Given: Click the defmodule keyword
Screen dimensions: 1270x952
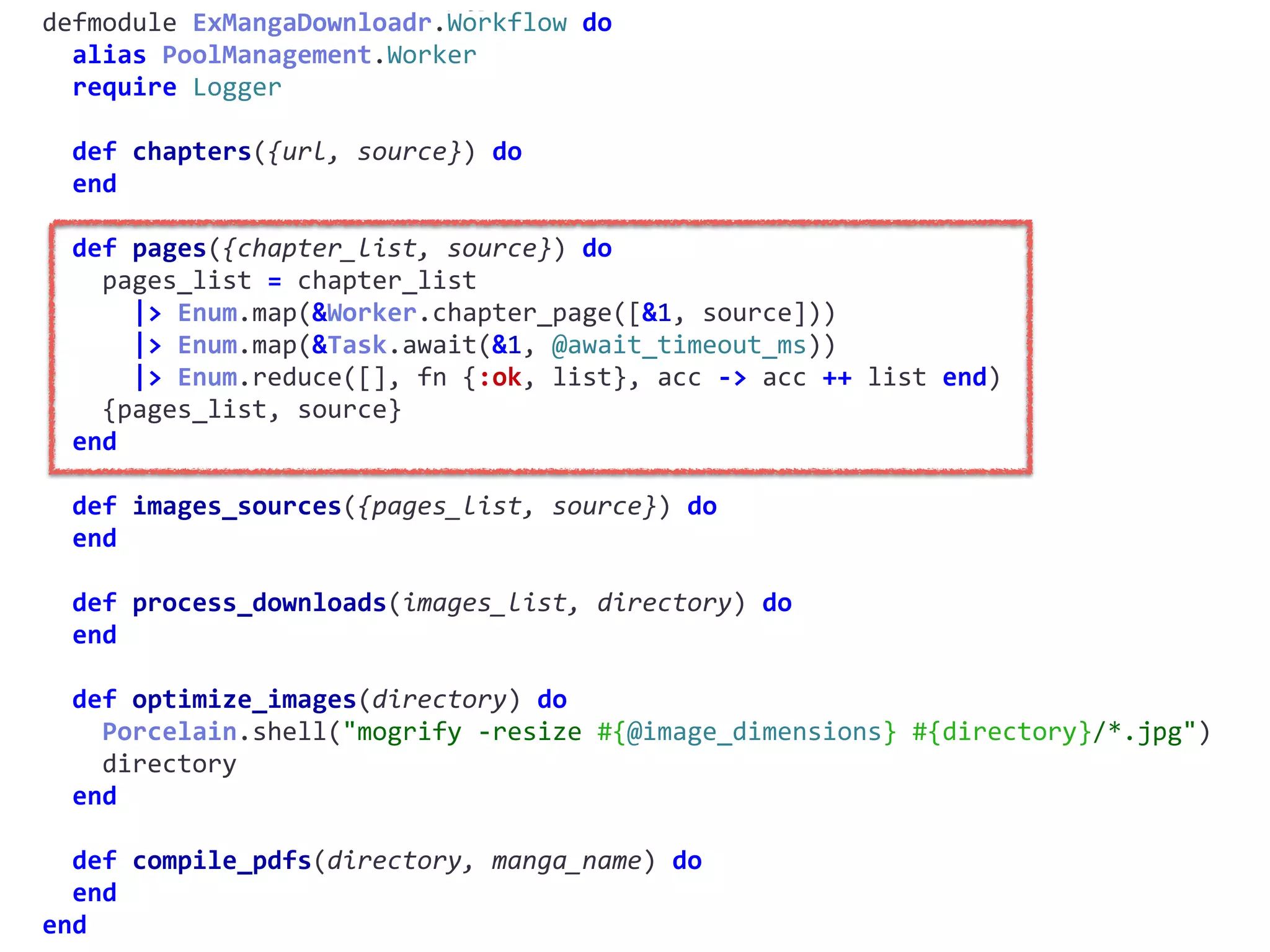Looking at the screenshot, I should (x=109, y=24).
